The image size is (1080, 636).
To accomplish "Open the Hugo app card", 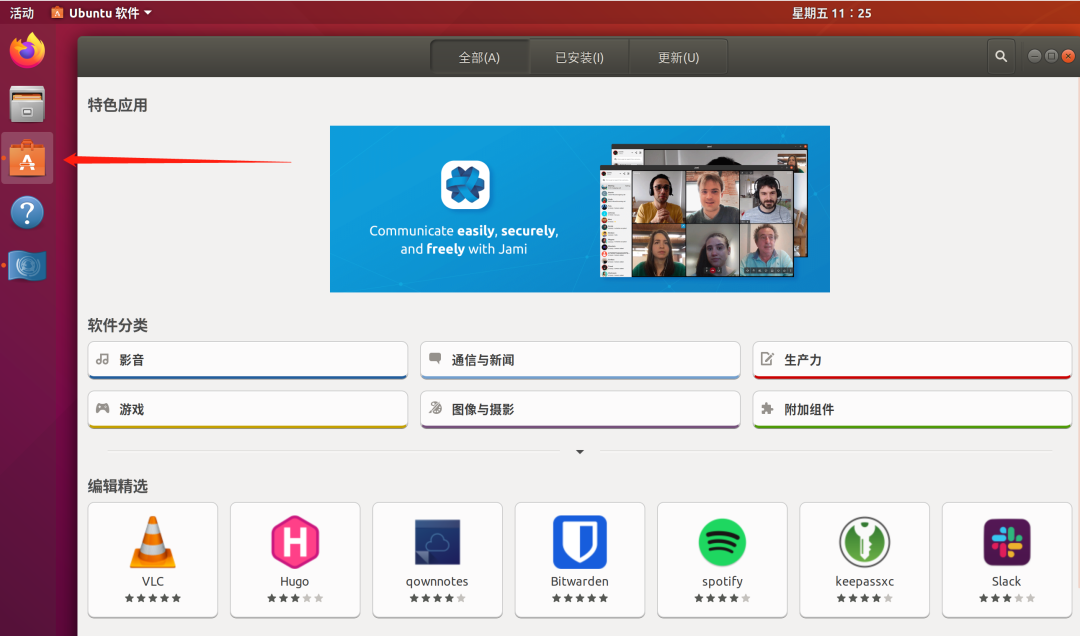I will tap(295, 560).
